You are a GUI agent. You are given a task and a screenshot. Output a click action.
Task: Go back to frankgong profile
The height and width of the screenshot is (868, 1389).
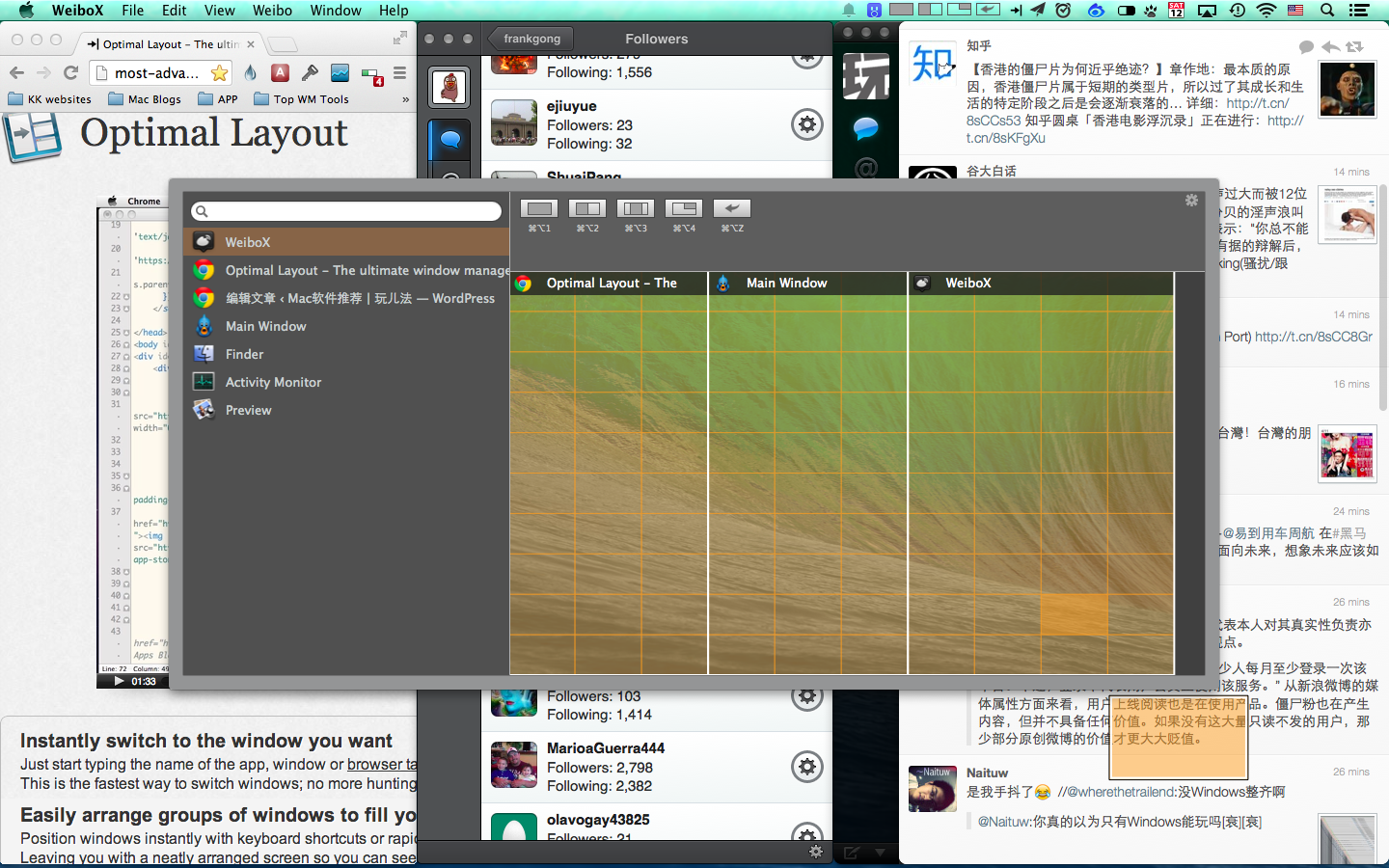pos(531,39)
